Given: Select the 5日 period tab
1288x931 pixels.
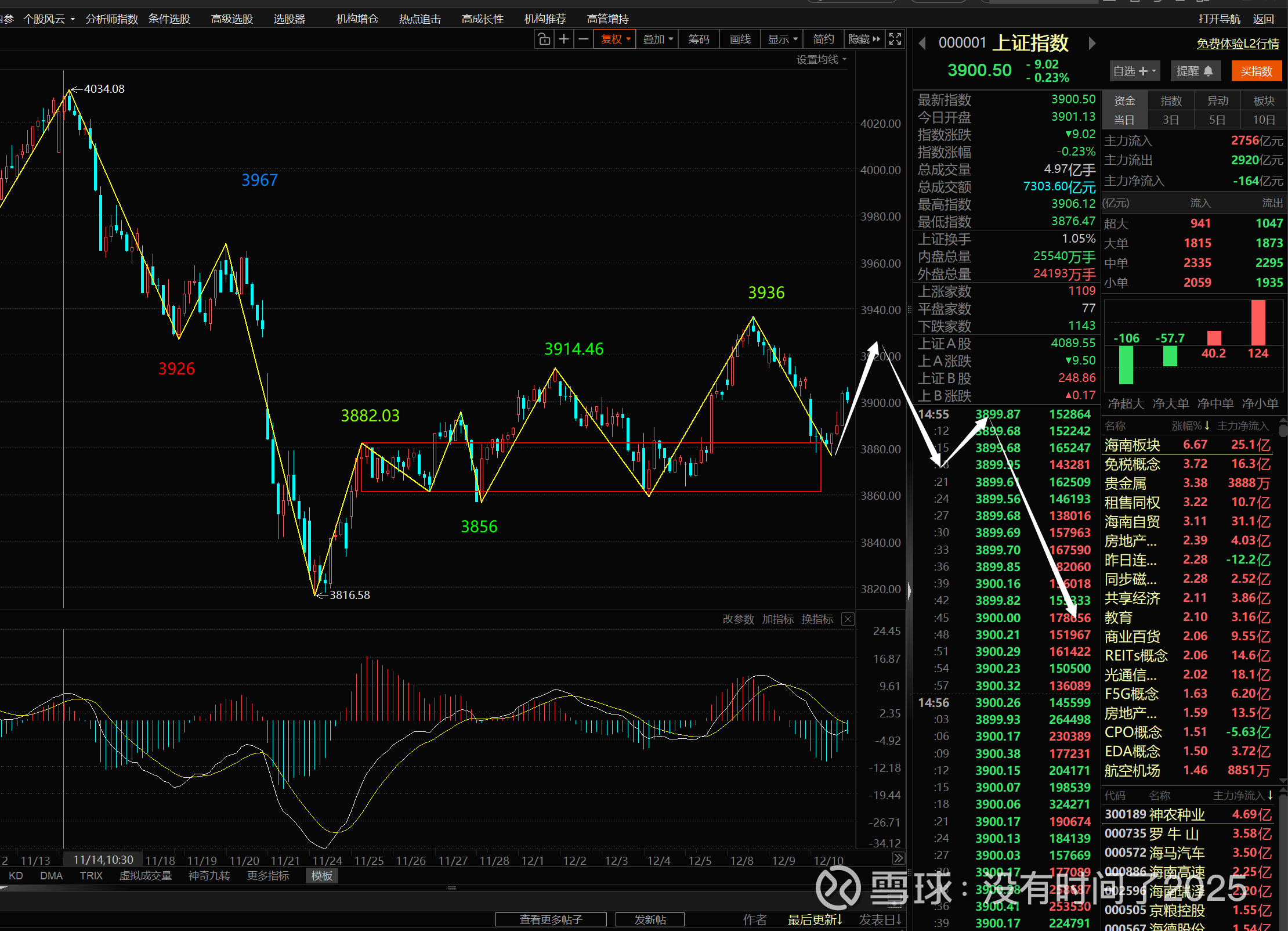Looking at the screenshot, I should pos(1217,120).
